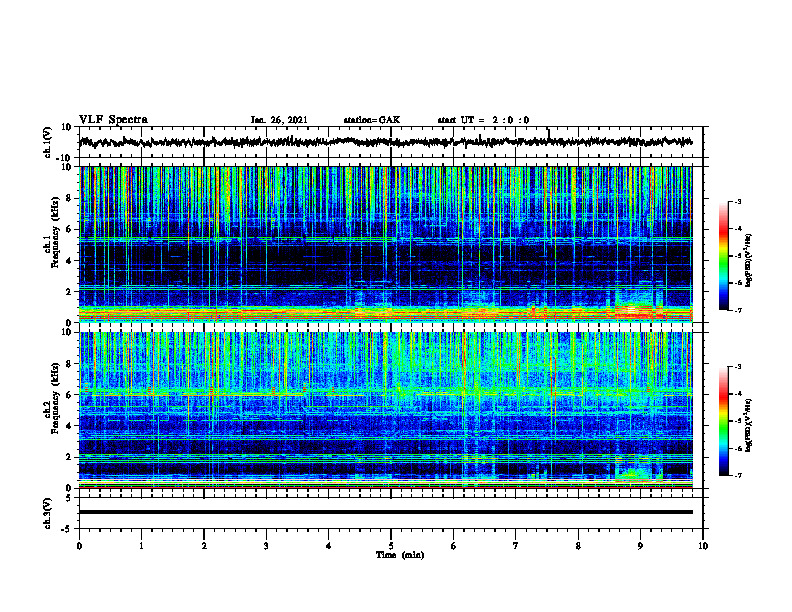
Task: Click time axis tick label "2"
Action: [x=204, y=546]
